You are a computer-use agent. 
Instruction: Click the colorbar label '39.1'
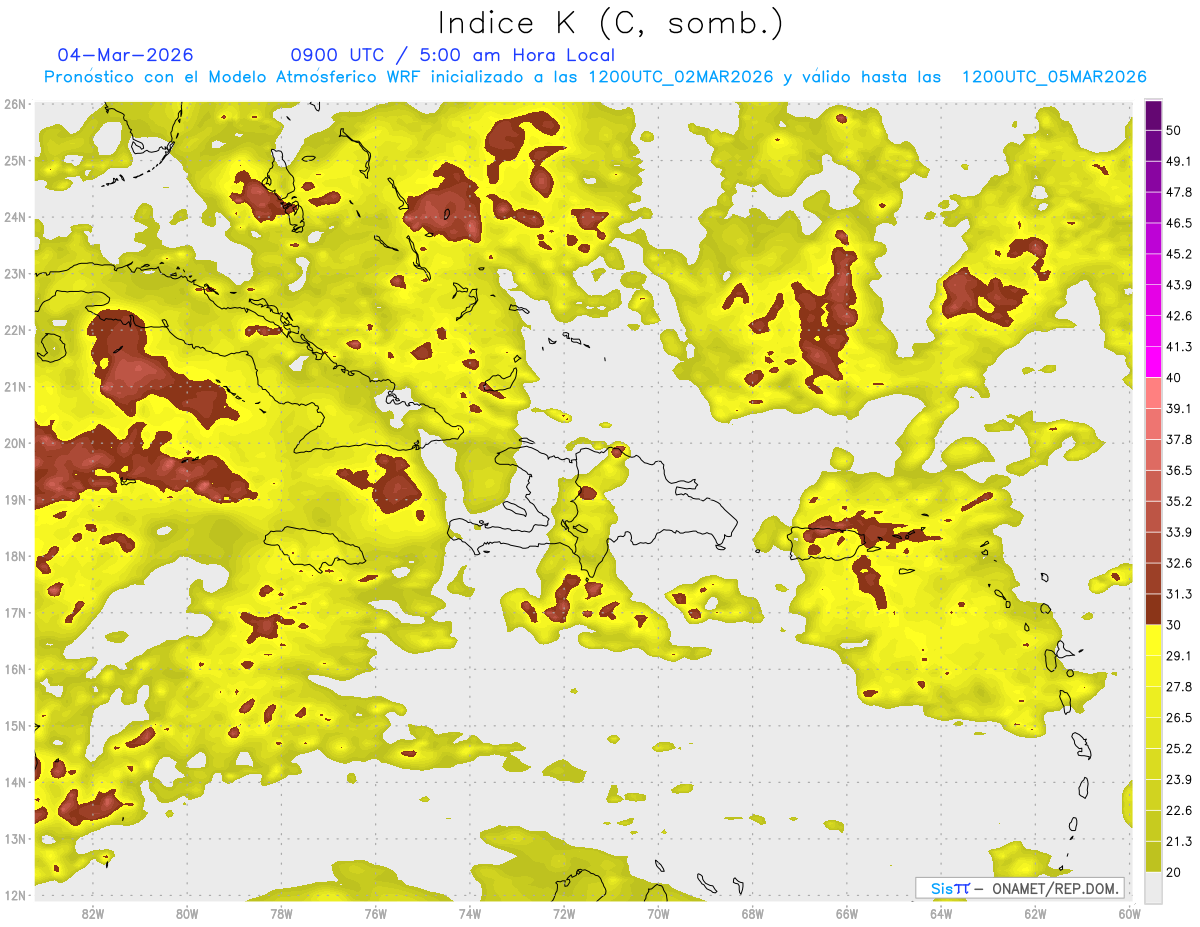[1178, 409]
